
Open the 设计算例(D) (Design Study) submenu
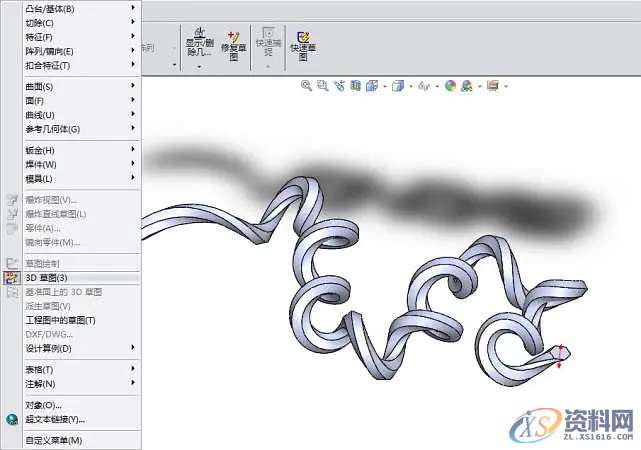pyautogui.click(x=81, y=349)
